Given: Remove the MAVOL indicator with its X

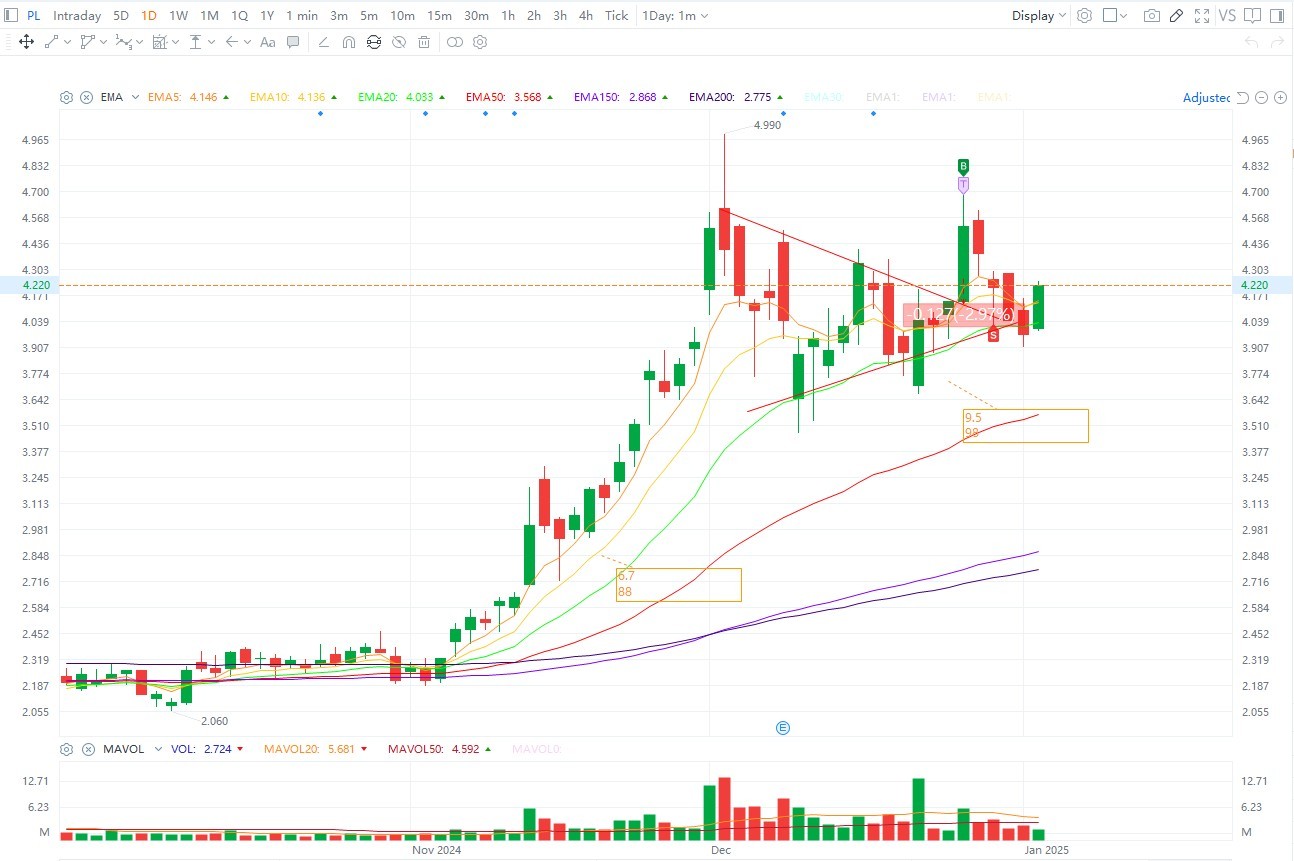Looking at the screenshot, I should coord(86,748).
